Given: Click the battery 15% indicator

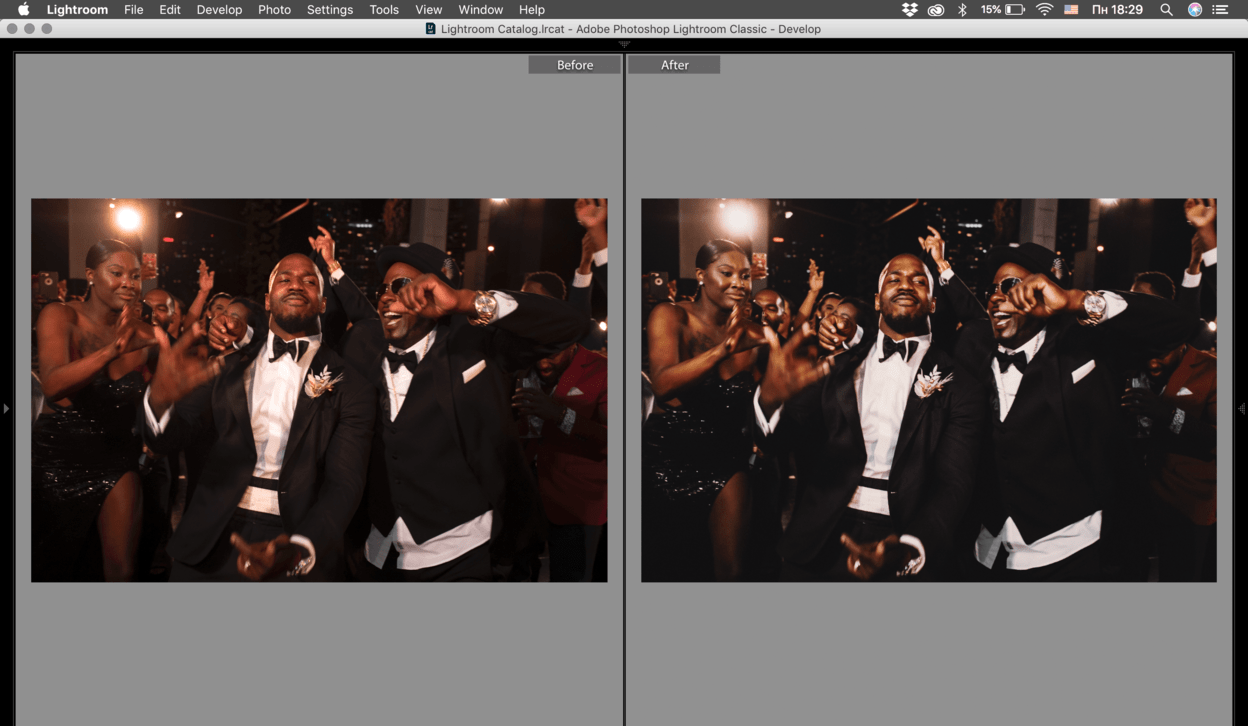Looking at the screenshot, I should tap(1003, 9).
